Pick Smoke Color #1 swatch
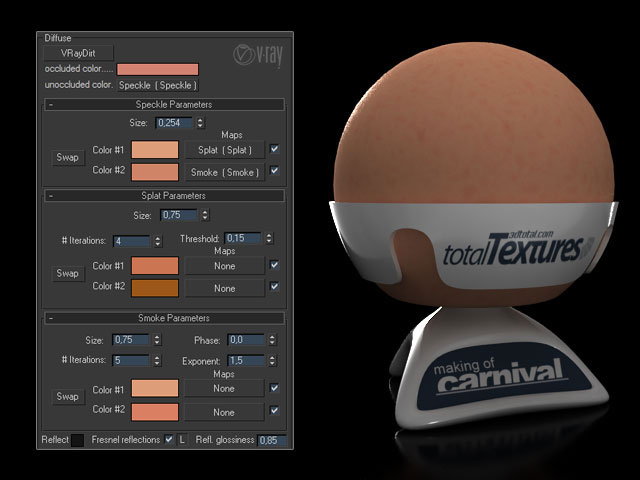This screenshot has width=640, height=480. tap(155, 388)
